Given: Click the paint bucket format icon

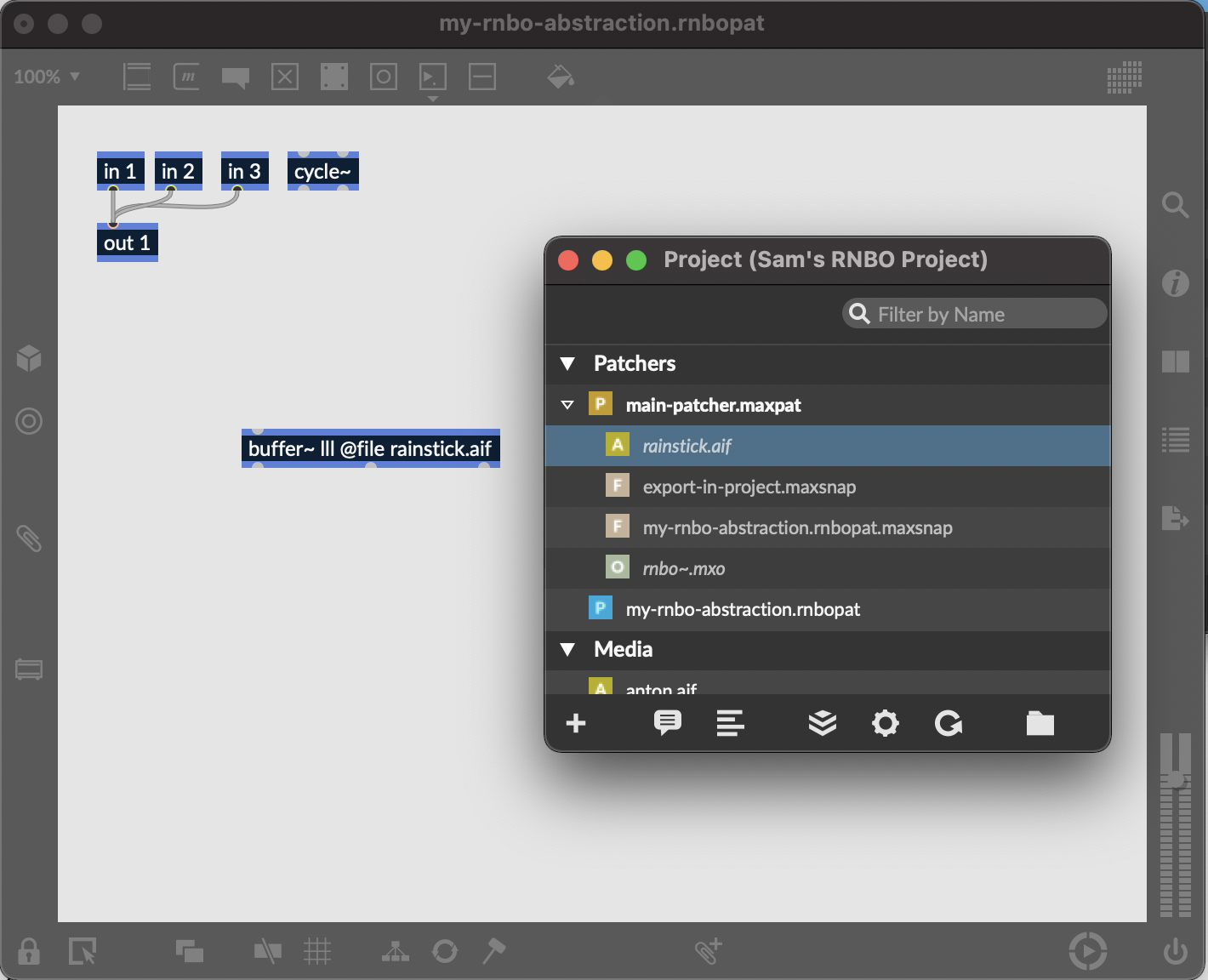Looking at the screenshot, I should tap(560, 77).
